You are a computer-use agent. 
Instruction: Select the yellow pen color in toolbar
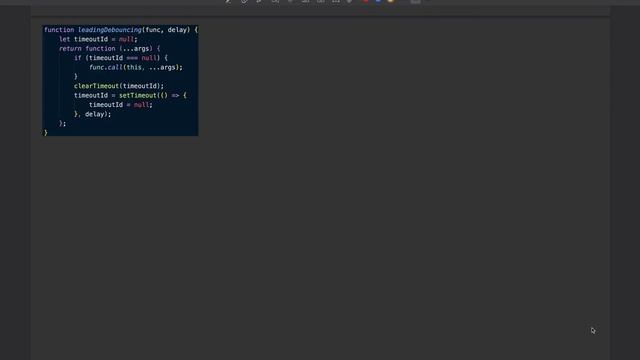point(391,1)
